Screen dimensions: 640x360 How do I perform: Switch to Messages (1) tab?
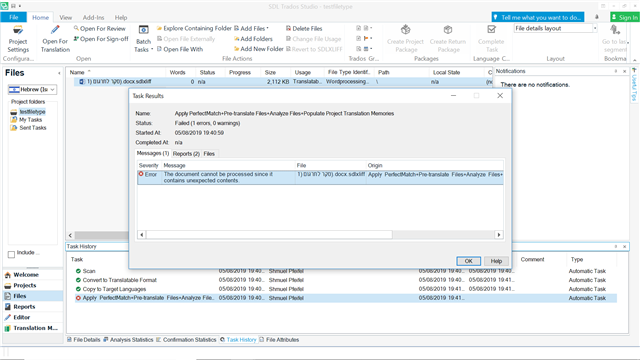(153, 153)
